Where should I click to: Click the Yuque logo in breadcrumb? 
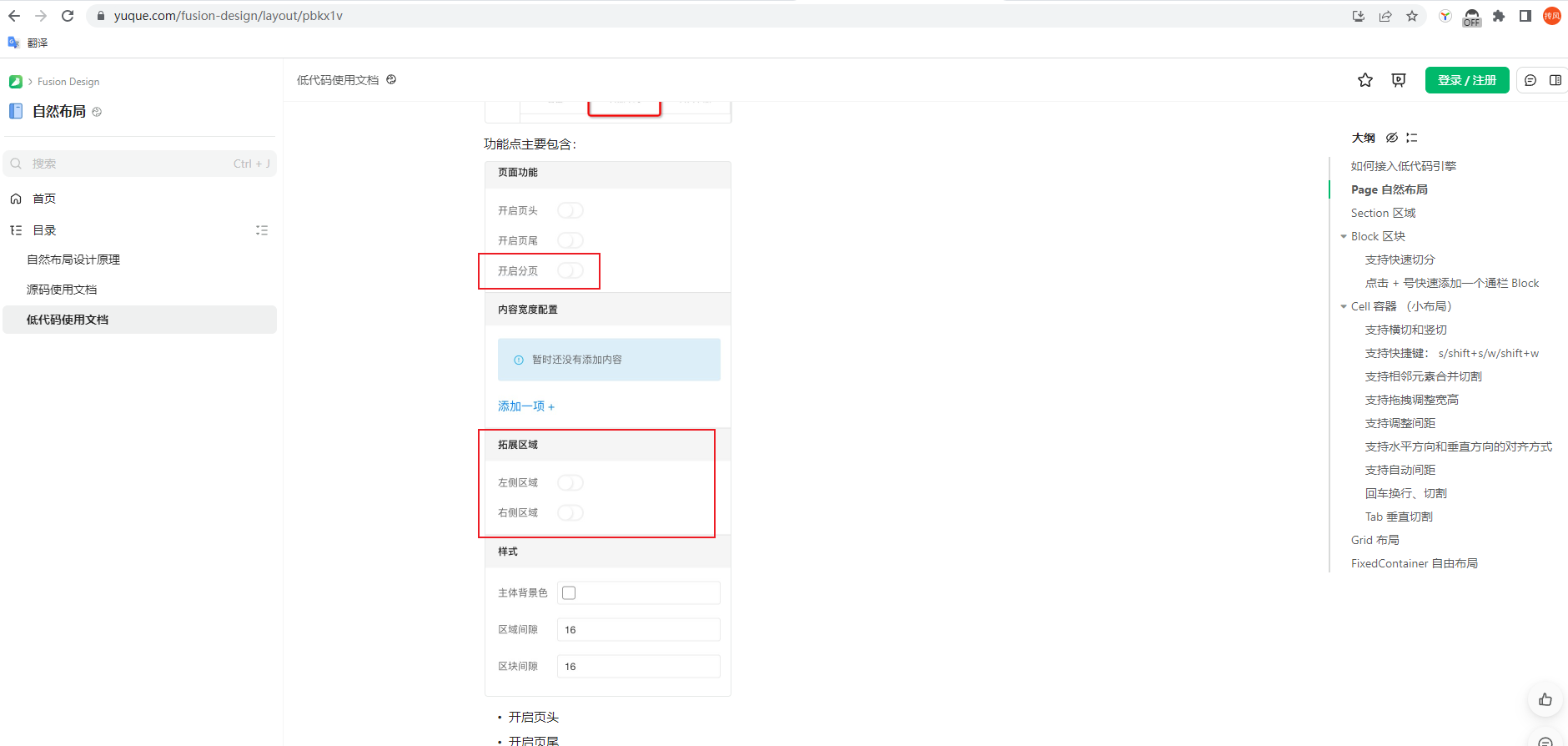(15, 82)
